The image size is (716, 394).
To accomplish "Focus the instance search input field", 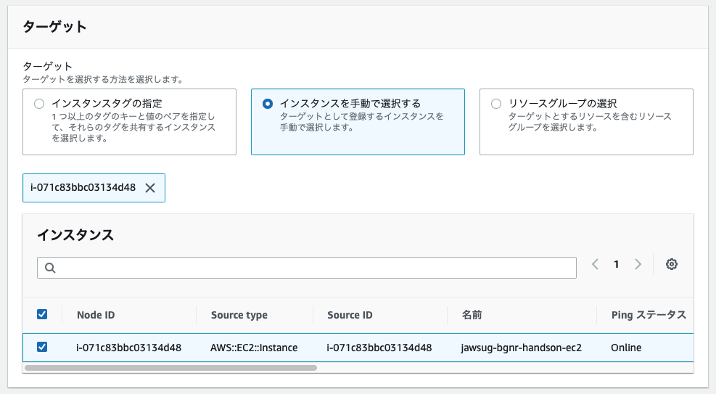I will click(x=307, y=268).
